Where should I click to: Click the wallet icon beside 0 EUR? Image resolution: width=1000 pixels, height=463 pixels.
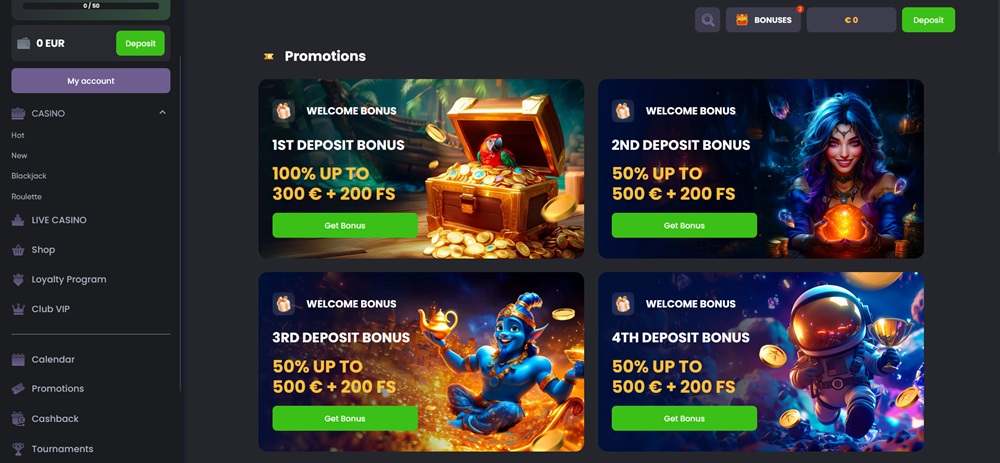[x=24, y=43]
